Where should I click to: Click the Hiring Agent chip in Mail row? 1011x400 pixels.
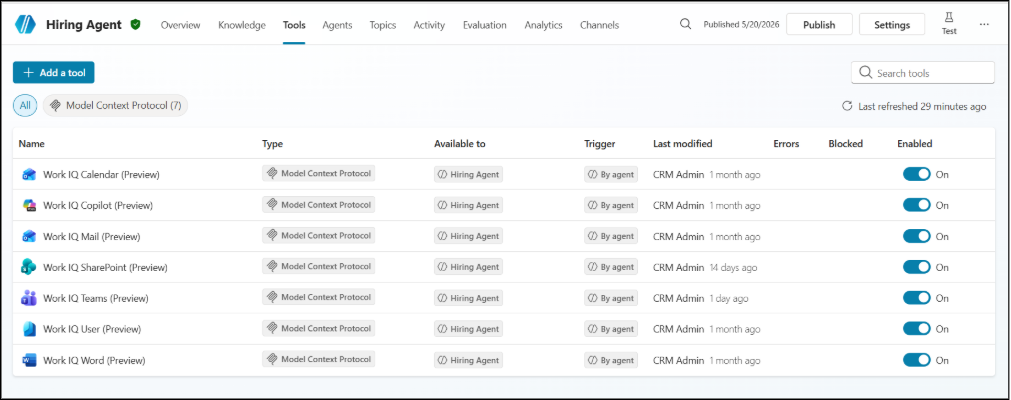pos(468,236)
